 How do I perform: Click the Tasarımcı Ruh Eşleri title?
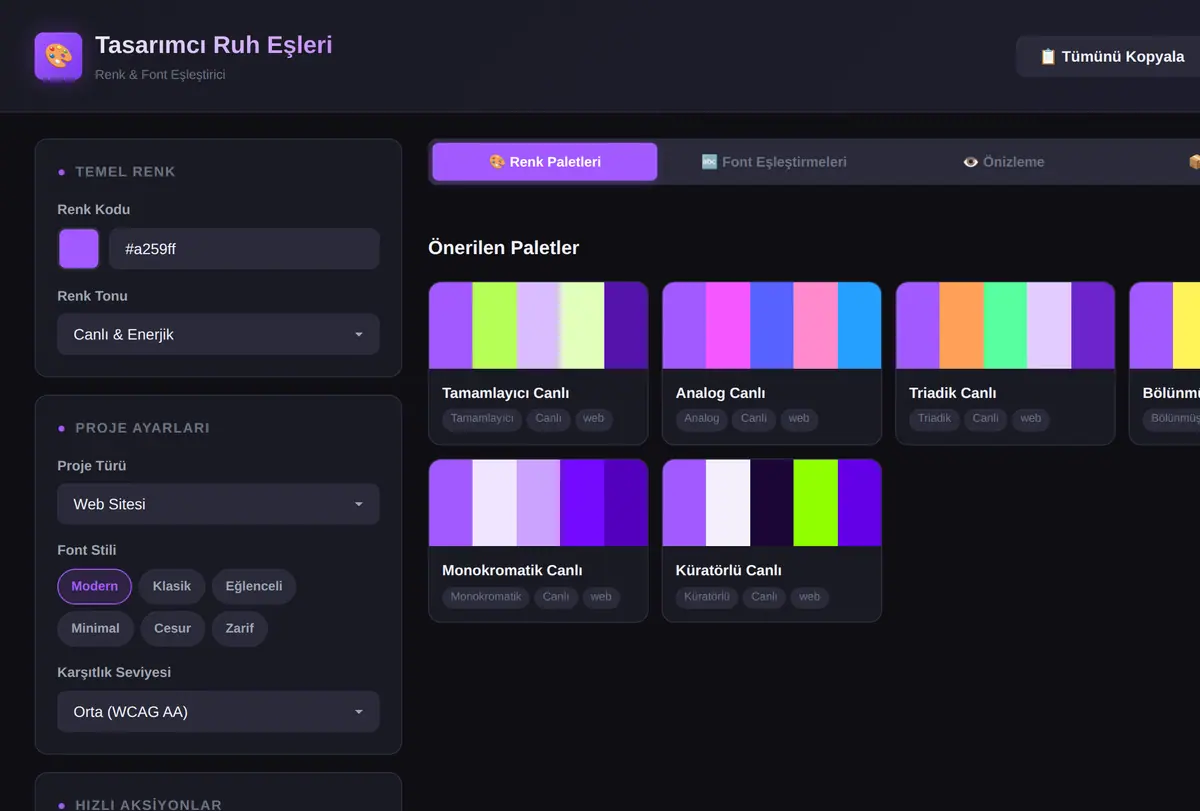[214, 45]
